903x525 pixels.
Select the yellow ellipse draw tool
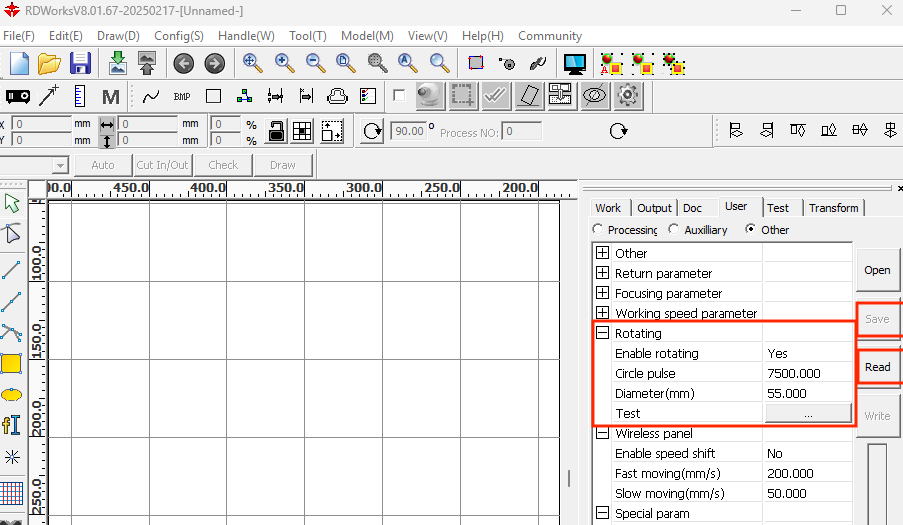point(12,395)
